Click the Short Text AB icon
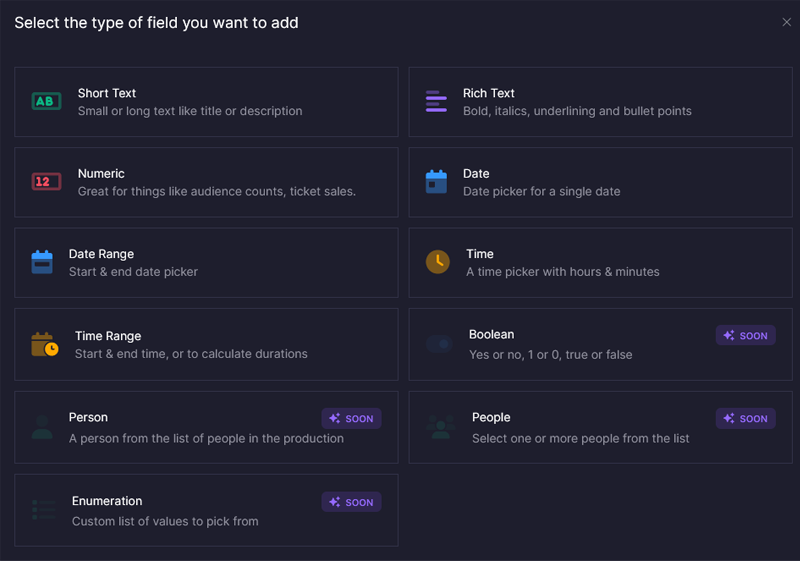 [x=46, y=101]
